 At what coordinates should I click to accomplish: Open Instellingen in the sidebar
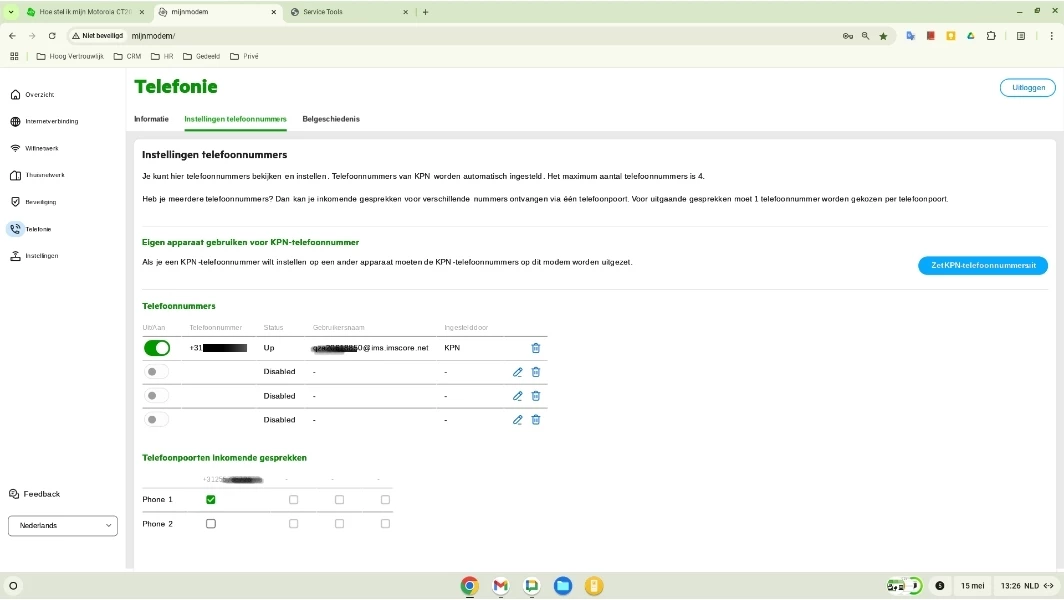(35, 256)
